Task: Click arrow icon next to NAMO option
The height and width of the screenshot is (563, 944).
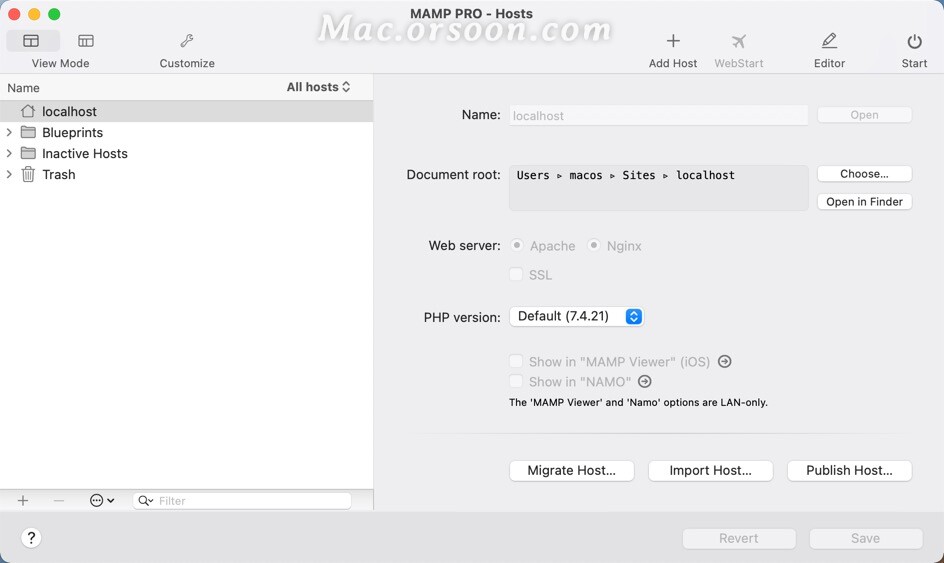Action: point(645,381)
